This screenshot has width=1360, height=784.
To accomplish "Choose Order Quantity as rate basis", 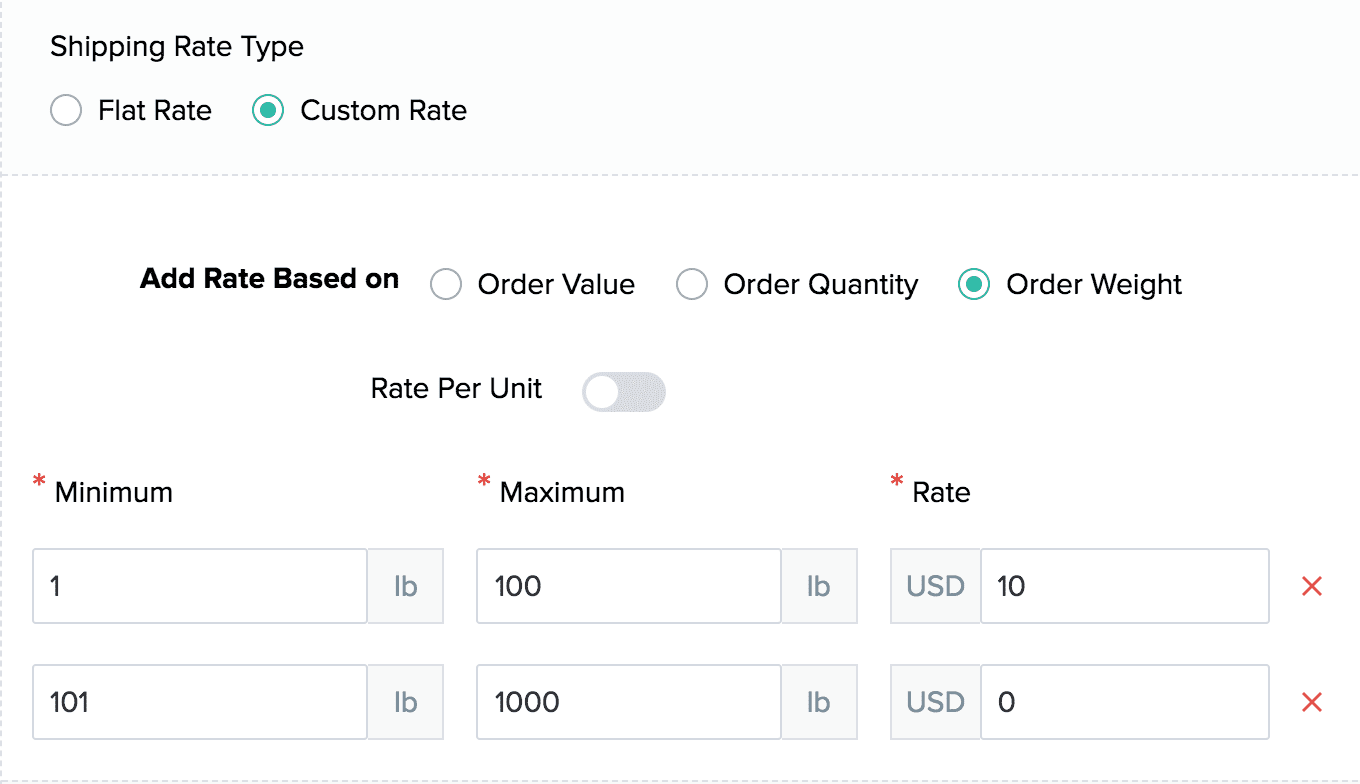I will tap(692, 285).
